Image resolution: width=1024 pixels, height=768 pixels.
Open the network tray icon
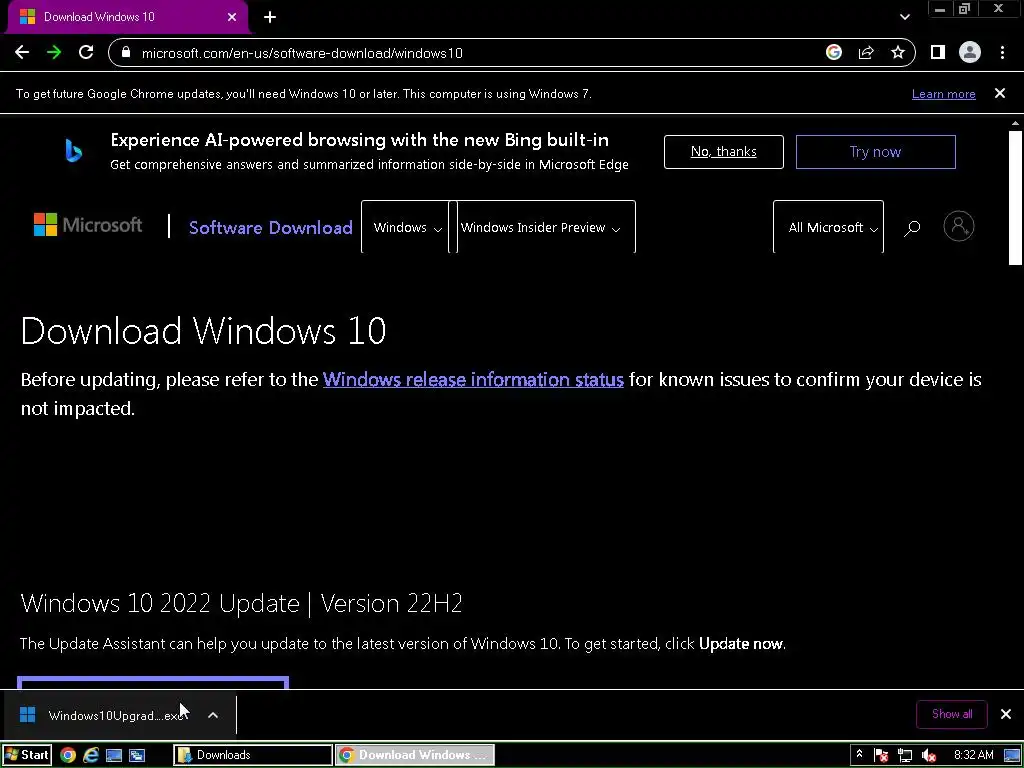tap(904, 756)
